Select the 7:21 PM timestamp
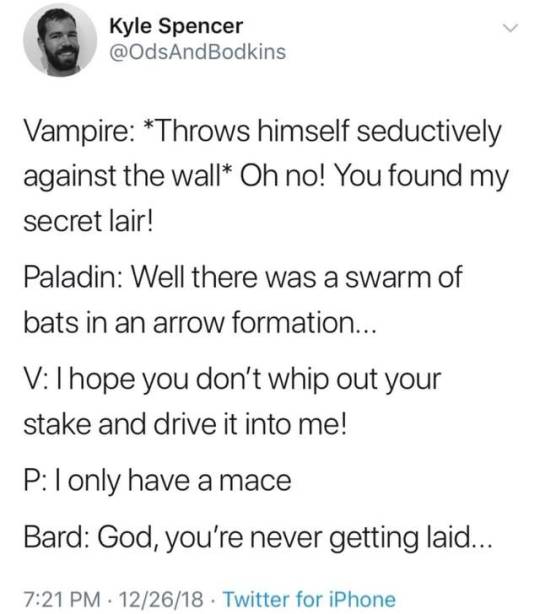The width and height of the screenshot is (540, 614). point(62,600)
